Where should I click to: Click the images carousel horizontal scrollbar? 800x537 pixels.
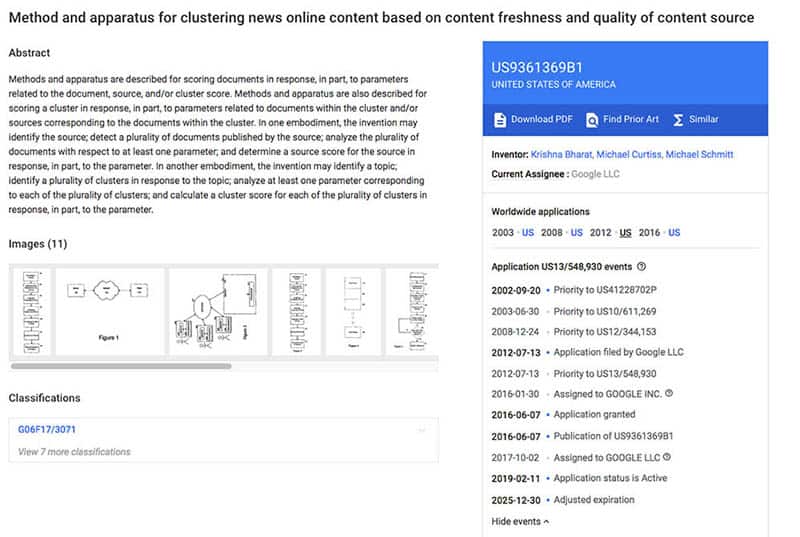pos(121,366)
